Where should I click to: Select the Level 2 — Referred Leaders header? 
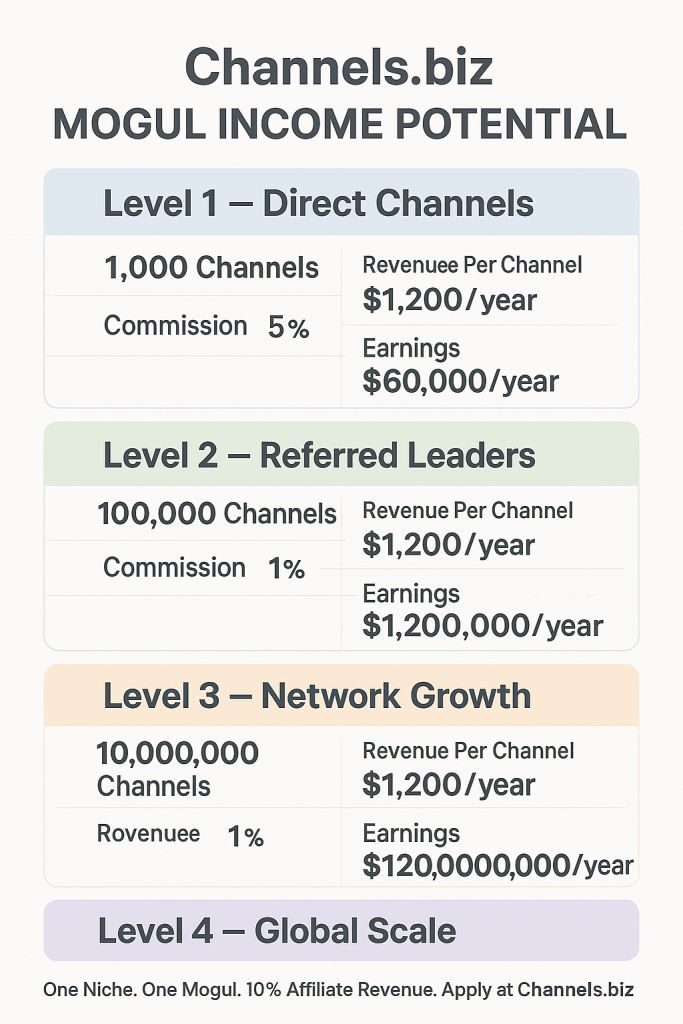coord(320,456)
